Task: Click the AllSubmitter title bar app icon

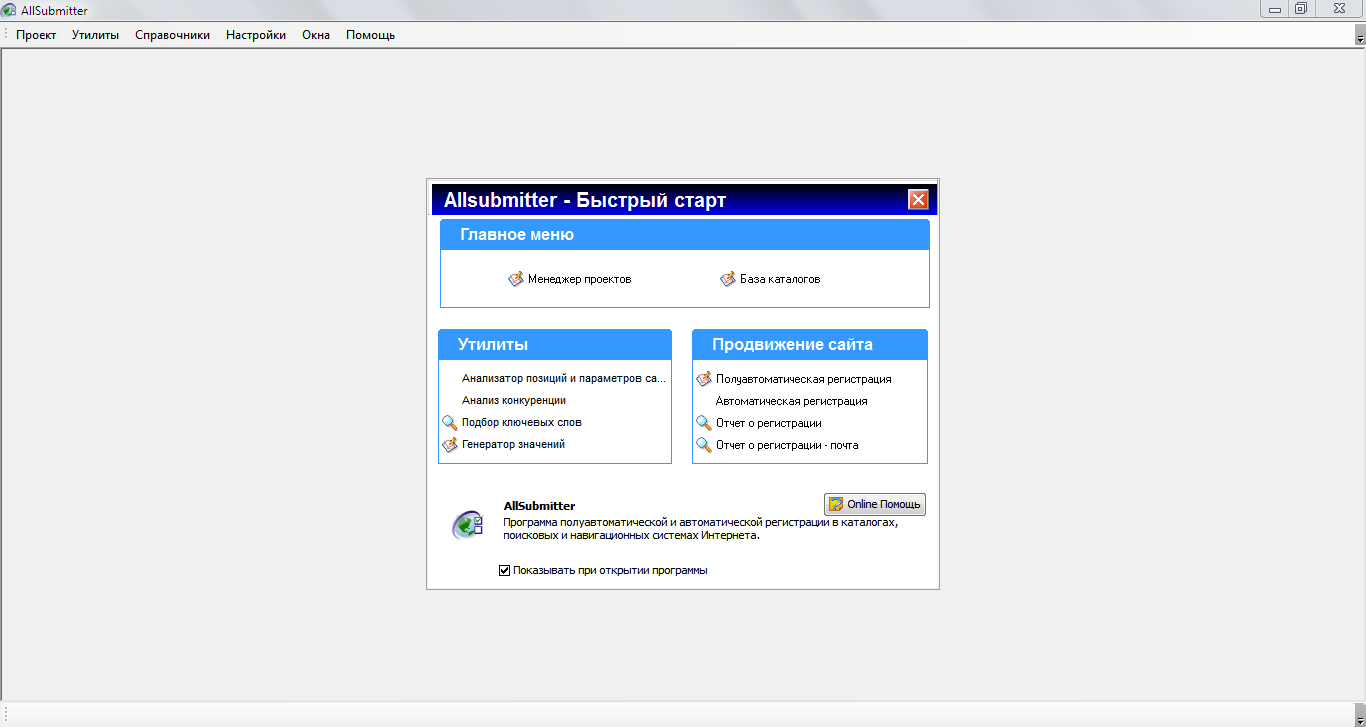Action: coord(10,11)
